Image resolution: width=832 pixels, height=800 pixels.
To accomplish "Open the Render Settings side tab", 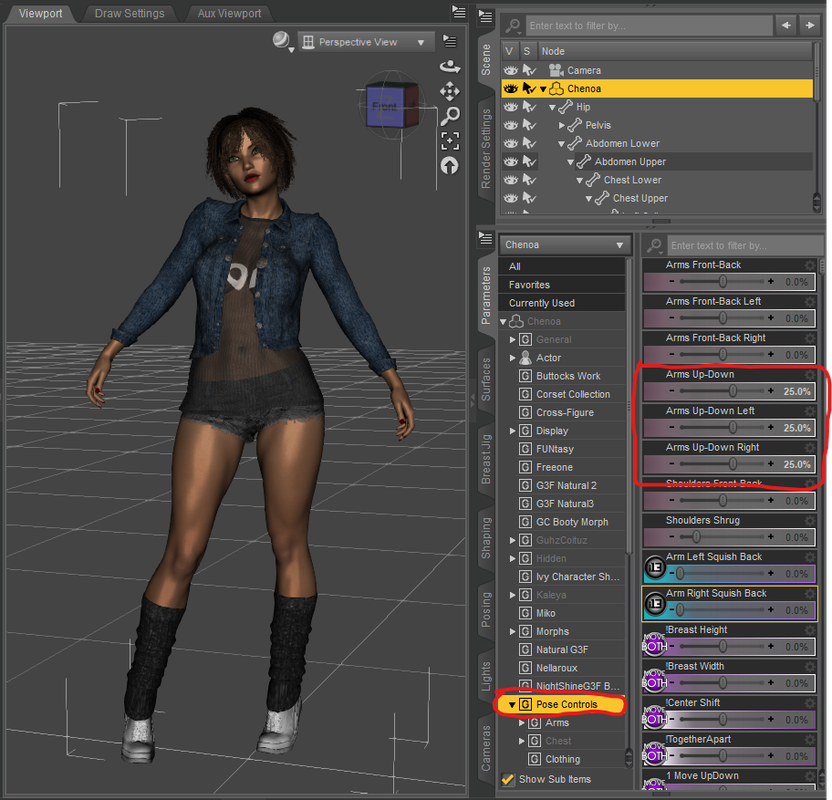I will coord(486,149).
